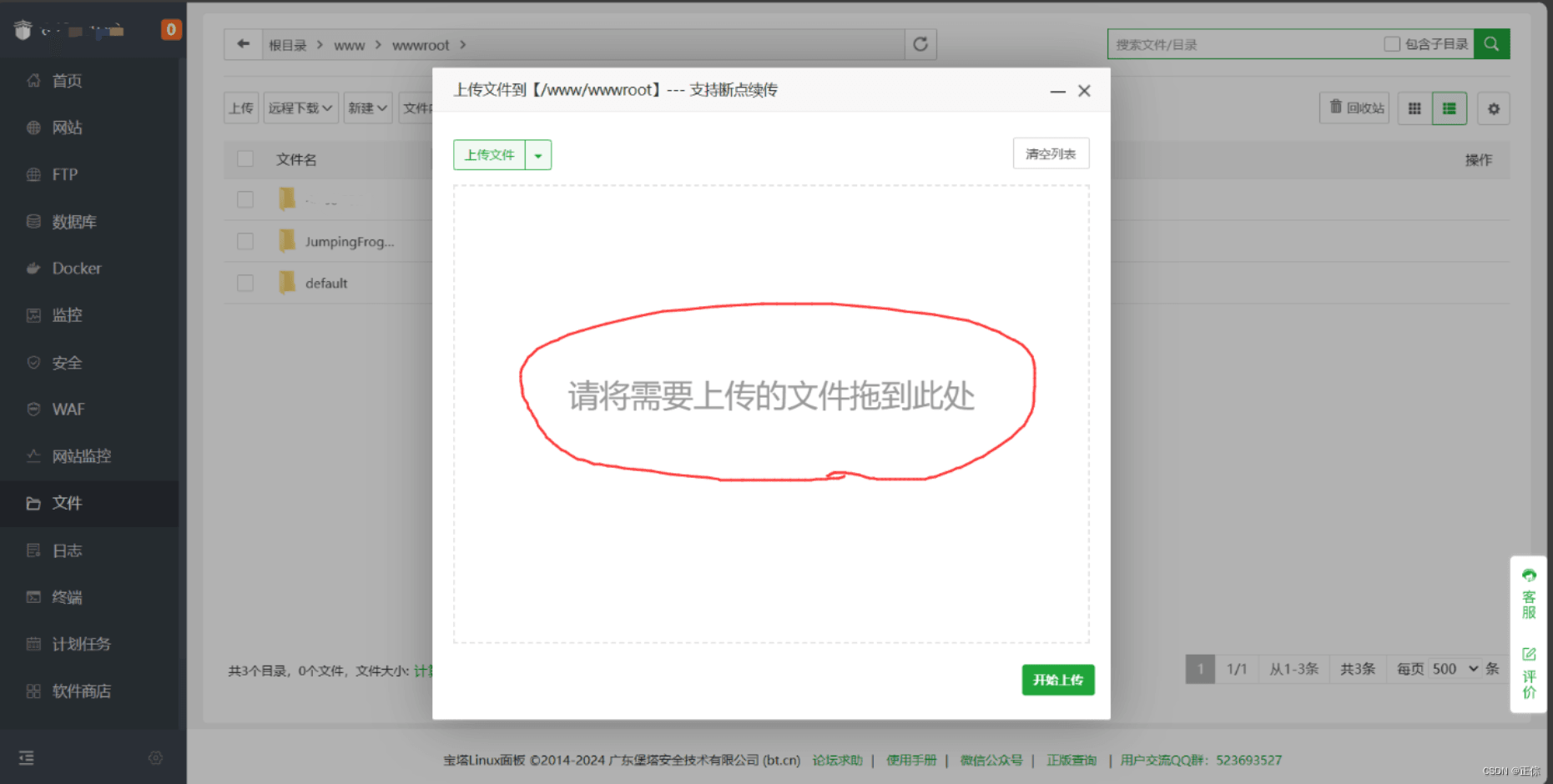This screenshot has height=784, width=1553.
Task: Click the green search magnifier icon
Action: (x=1491, y=44)
